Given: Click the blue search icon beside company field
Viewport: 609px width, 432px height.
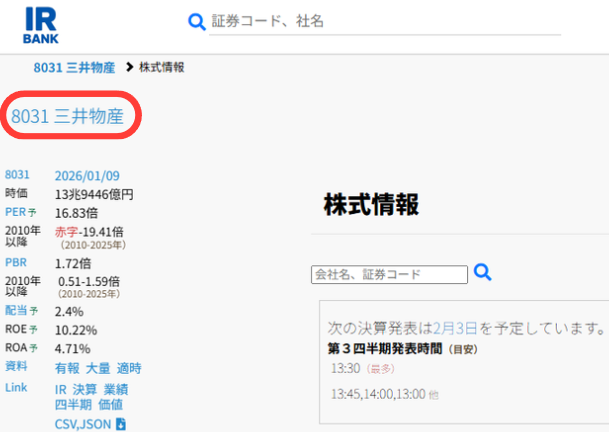Looking at the screenshot, I should click(483, 272).
